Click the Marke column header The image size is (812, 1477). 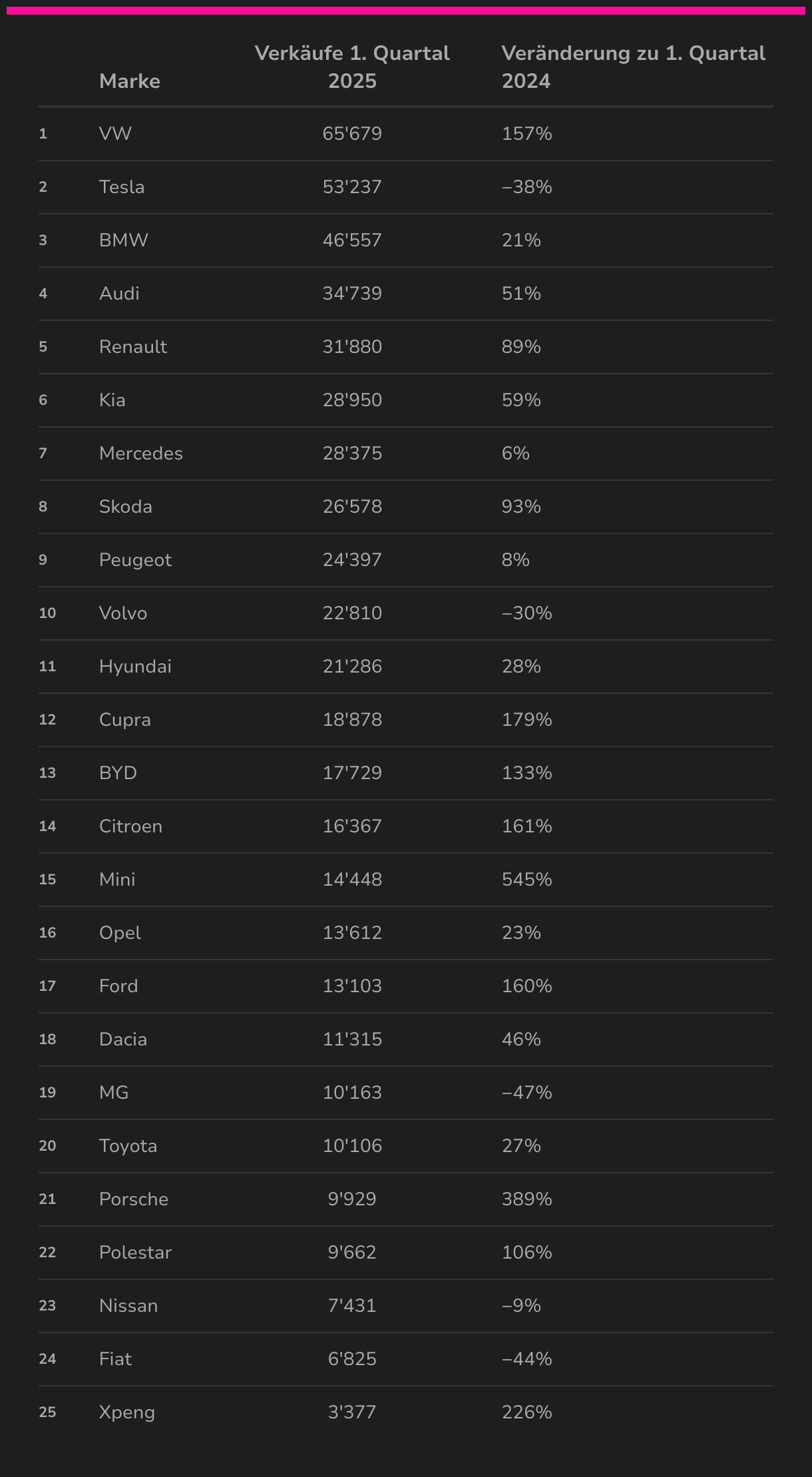[x=129, y=81]
